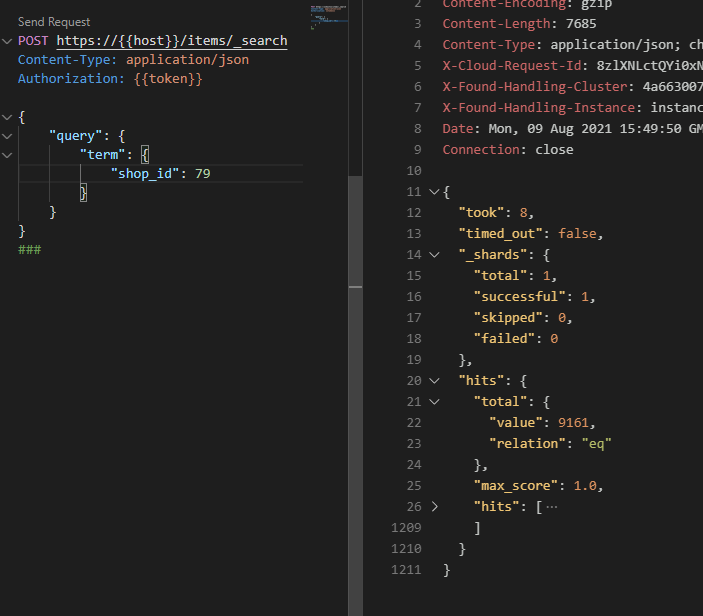The width and height of the screenshot is (703, 616).
Task: Click the POST method keyword
Action: click(x=34, y=41)
